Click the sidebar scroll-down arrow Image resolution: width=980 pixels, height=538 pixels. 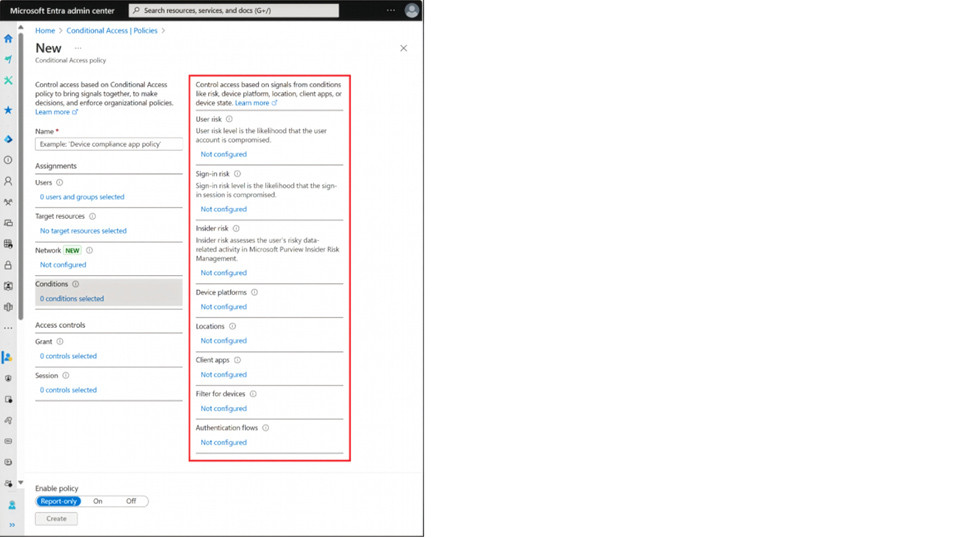(x=21, y=482)
